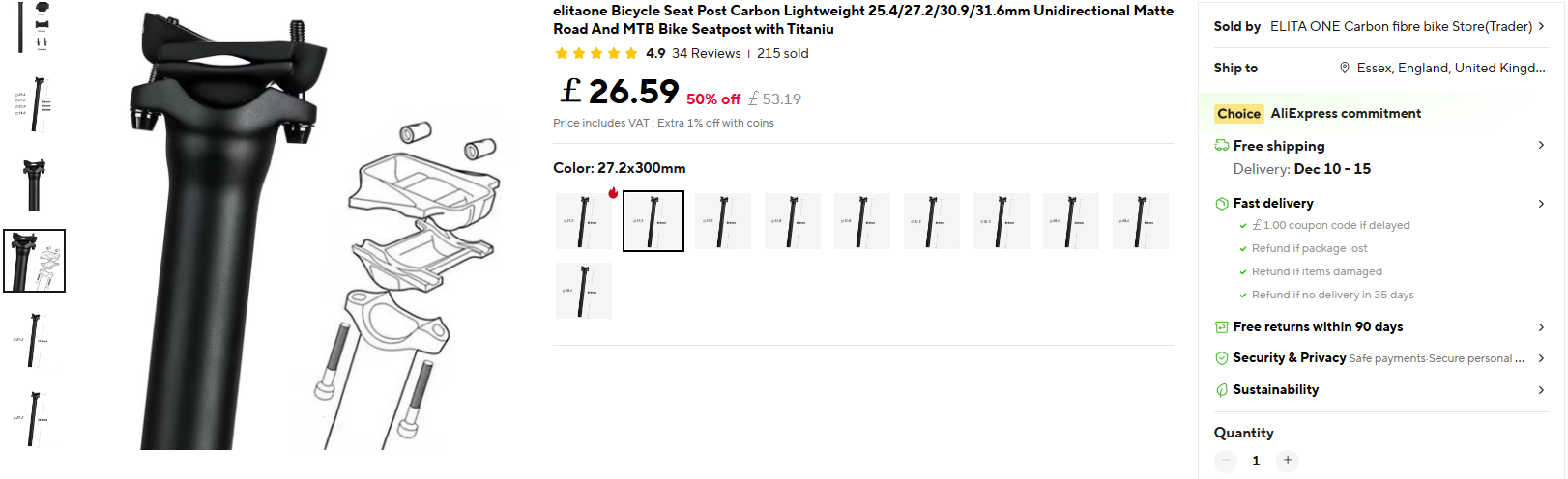Open the 34 Reviews link
Screen dimensions: 1568x479
(x=706, y=53)
